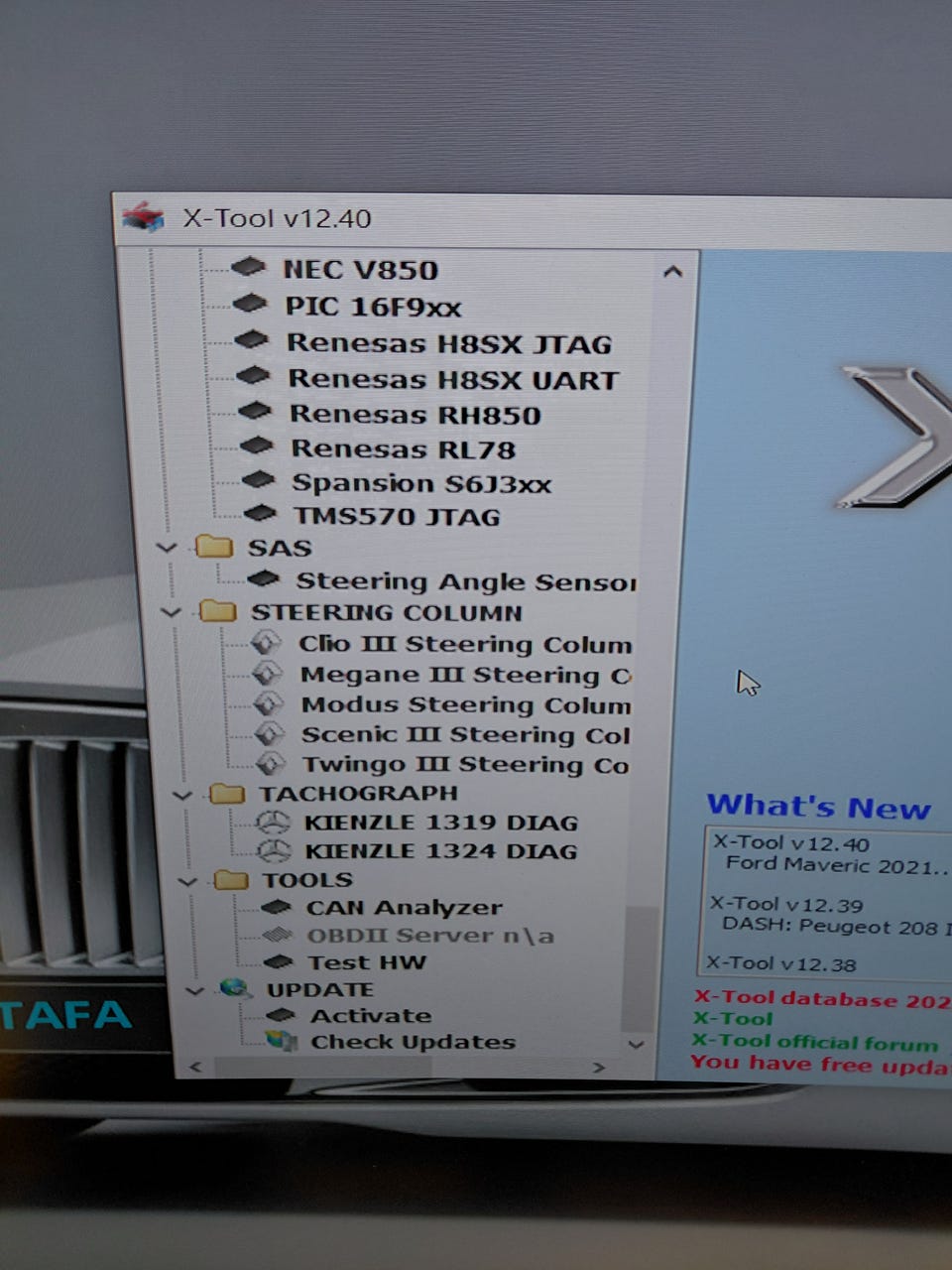Click Mercedes-style icon beside KIENZLE 1324 DIAG
The height and width of the screenshot is (1270, 952).
coord(274,850)
